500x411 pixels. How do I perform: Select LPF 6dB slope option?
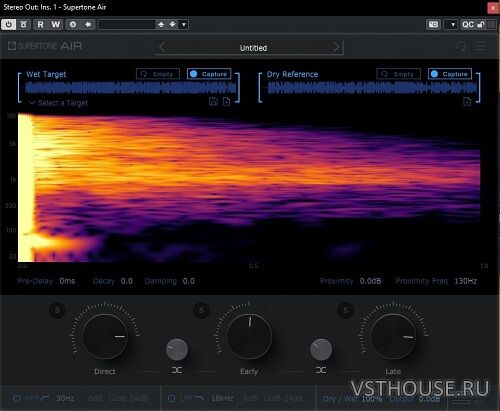[x=250, y=398]
